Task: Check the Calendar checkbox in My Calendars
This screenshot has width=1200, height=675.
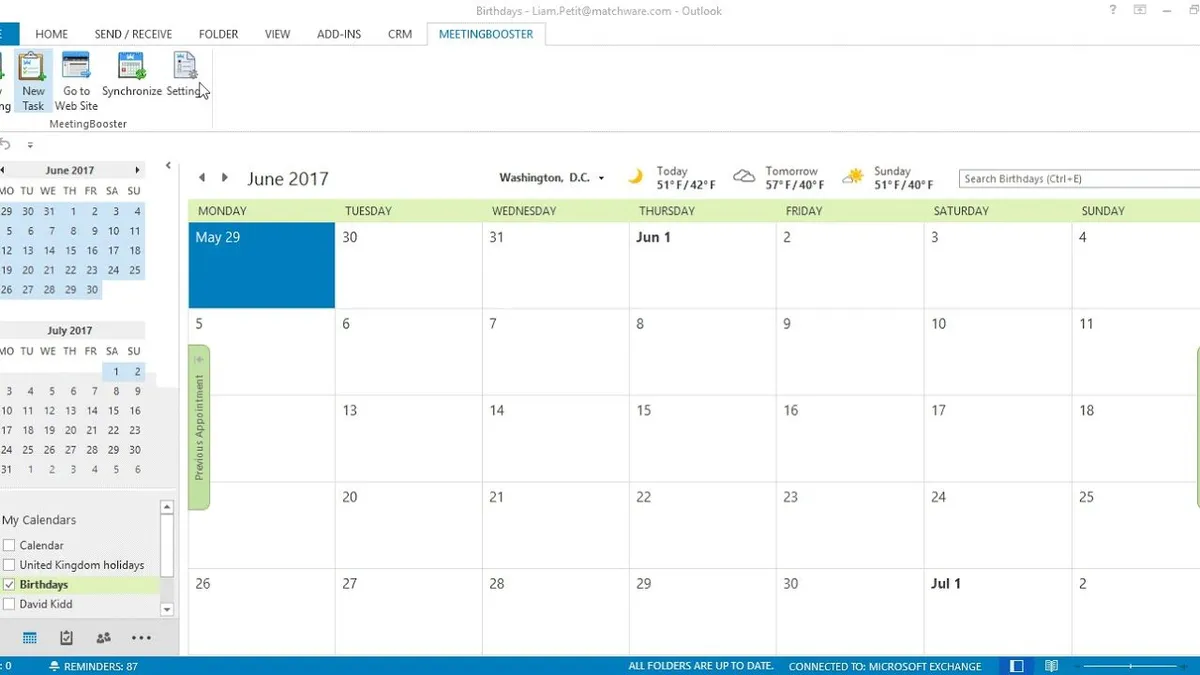Action: pos(9,545)
